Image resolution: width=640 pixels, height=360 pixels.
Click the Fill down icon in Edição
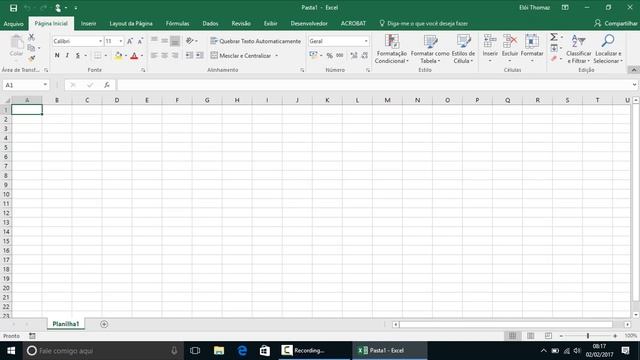[x=554, y=48]
